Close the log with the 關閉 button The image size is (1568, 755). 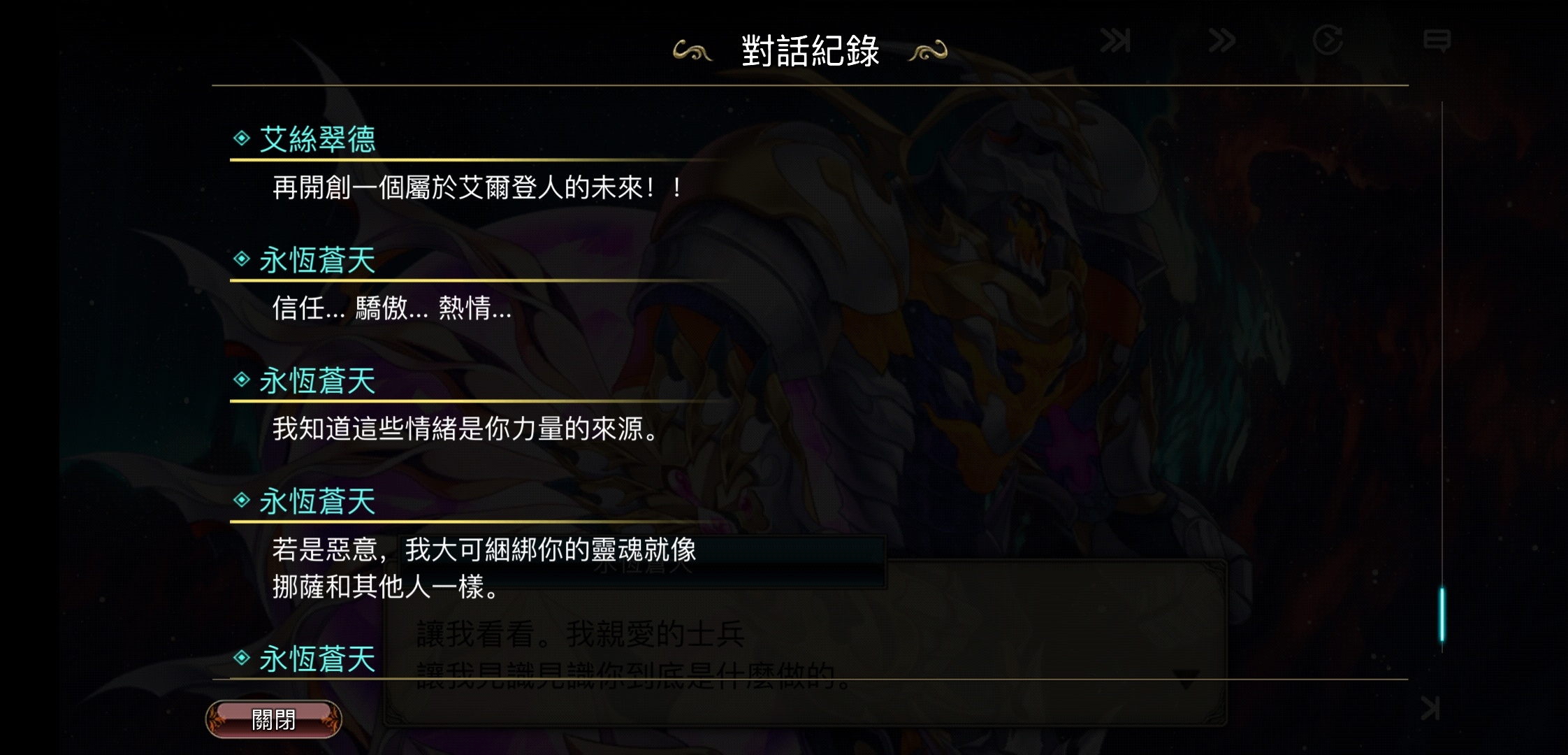coord(273,719)
